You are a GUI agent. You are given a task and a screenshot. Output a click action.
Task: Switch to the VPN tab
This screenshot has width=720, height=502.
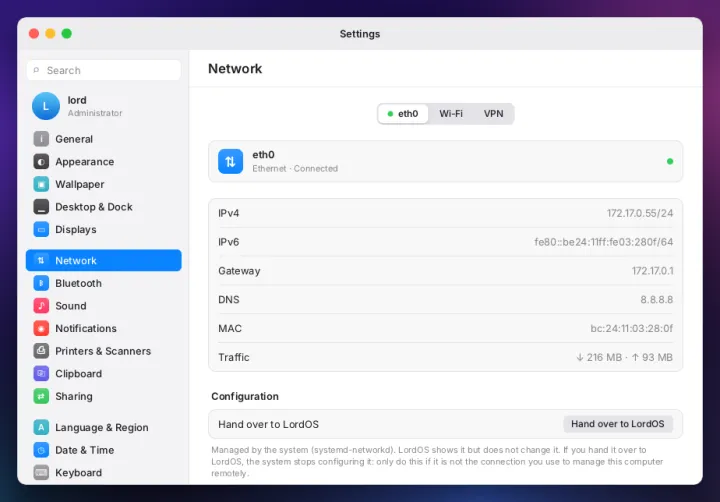pos(494,114)
